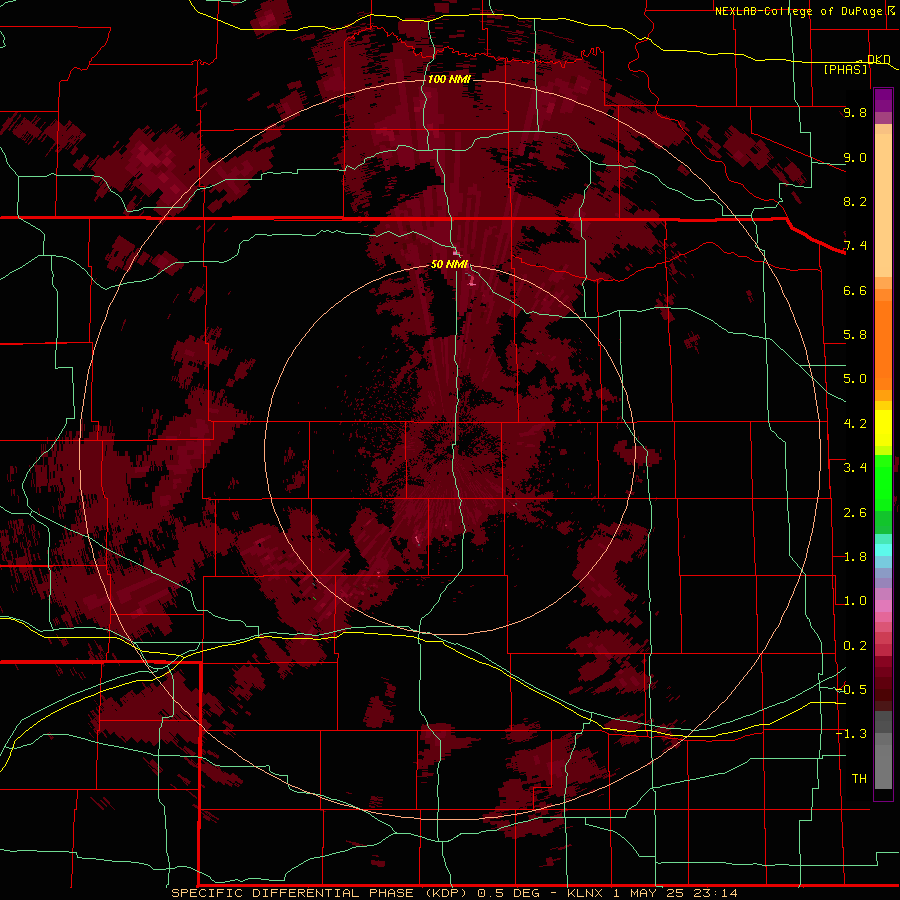Click the 100 NMI range ring label

click(449, 79)
